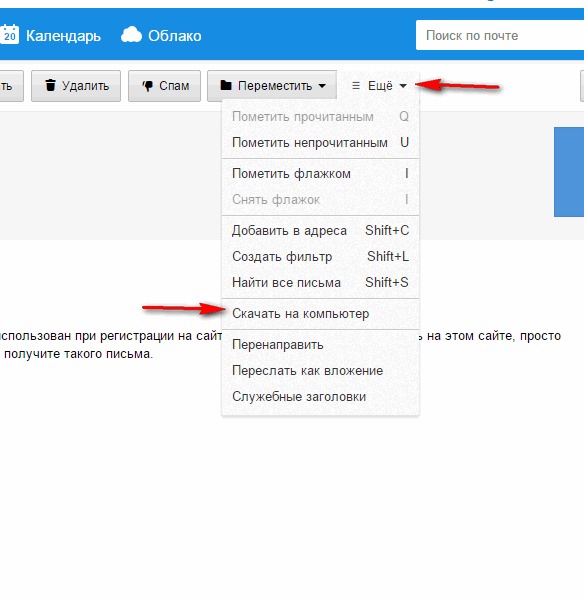The width and height of the screenshot is (584, 599).
Task: Click the Поиск по почте search field
Action: (x=500, y=36)
